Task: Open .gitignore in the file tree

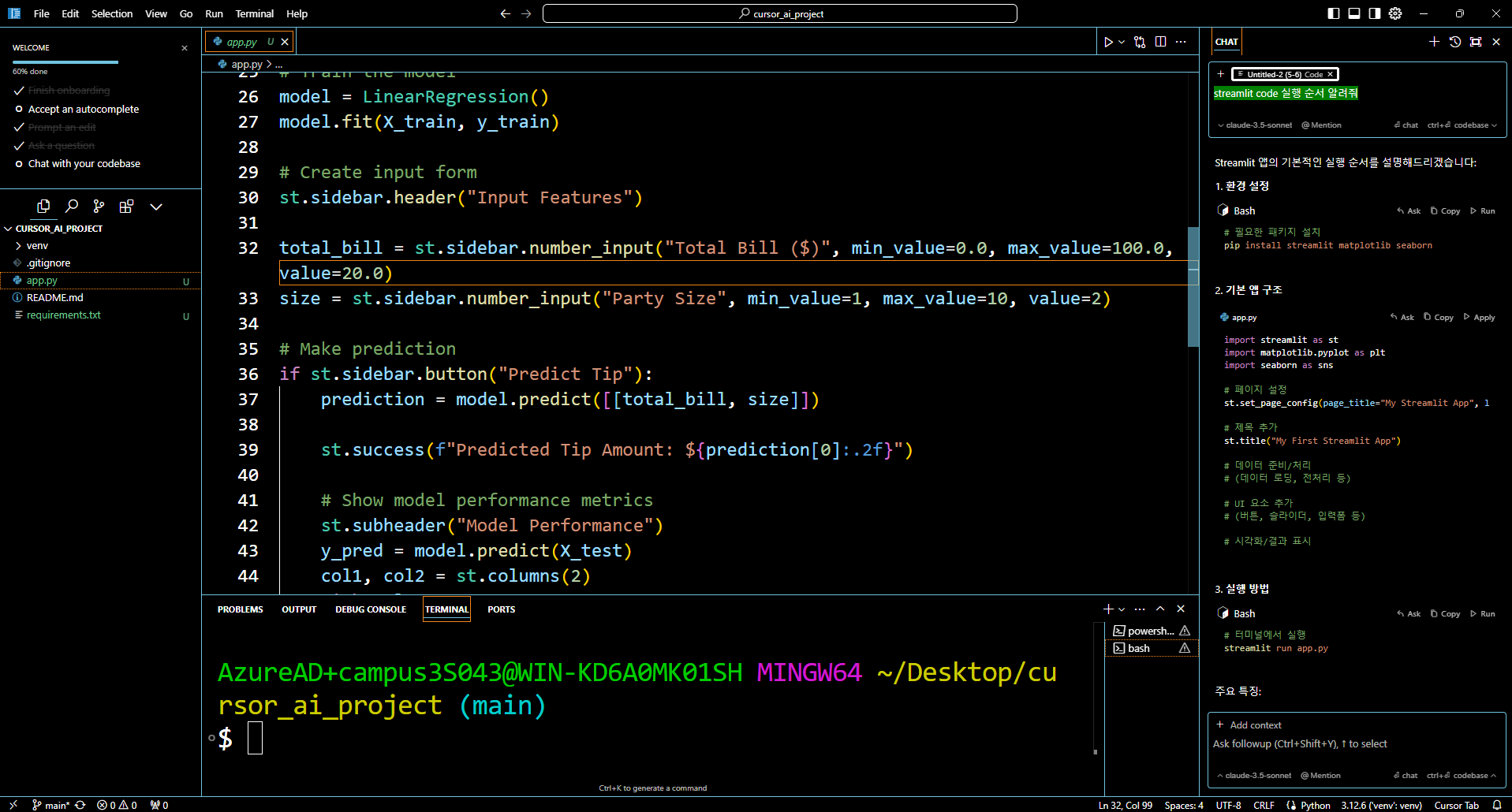Action: coord(48,263)
